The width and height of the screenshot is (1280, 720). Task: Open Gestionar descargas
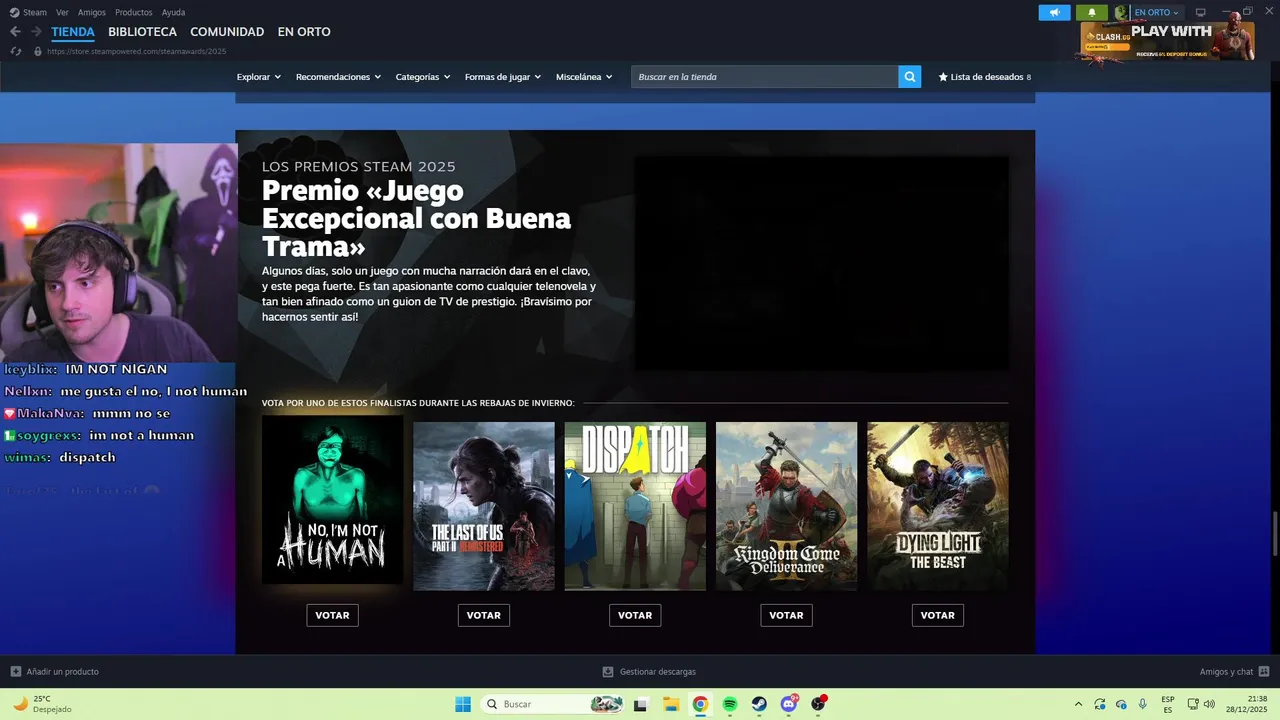coord(658,672)
